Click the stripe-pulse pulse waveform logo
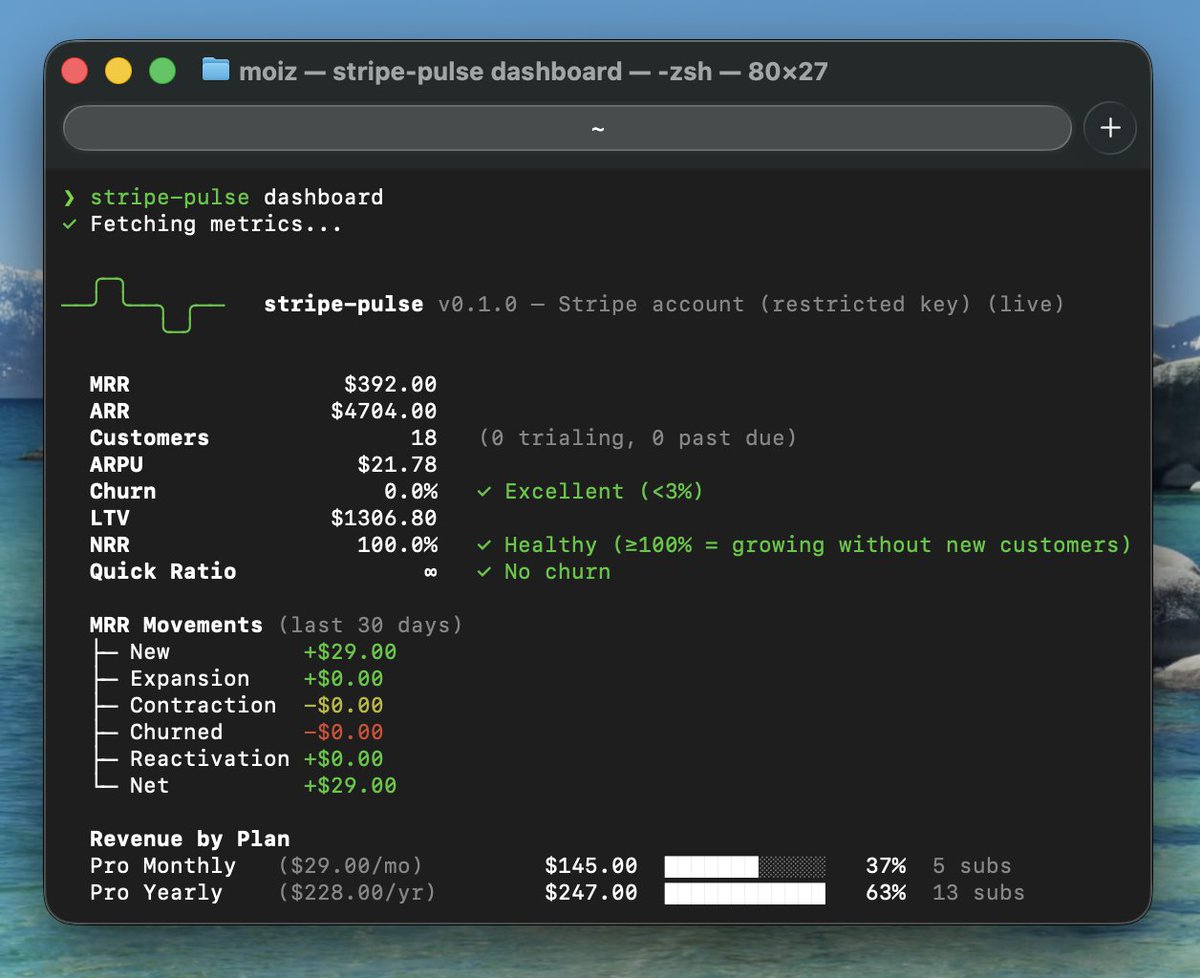This screenshot has height=978, width=1200. pos(143,304)
